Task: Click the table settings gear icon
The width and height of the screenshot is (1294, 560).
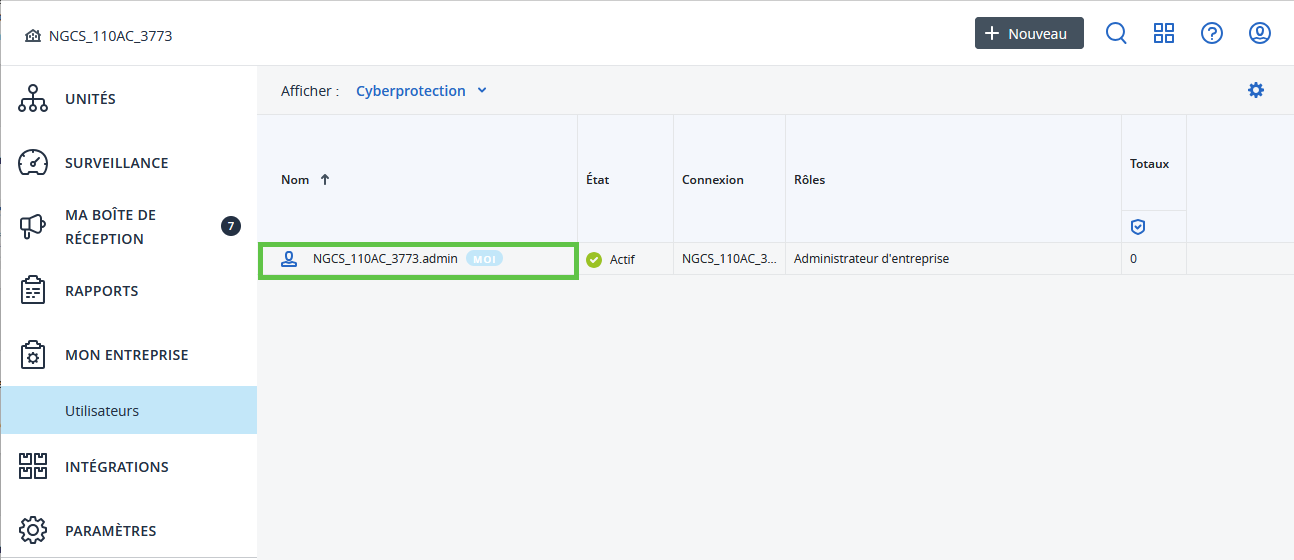Action: coord(1256,90)
